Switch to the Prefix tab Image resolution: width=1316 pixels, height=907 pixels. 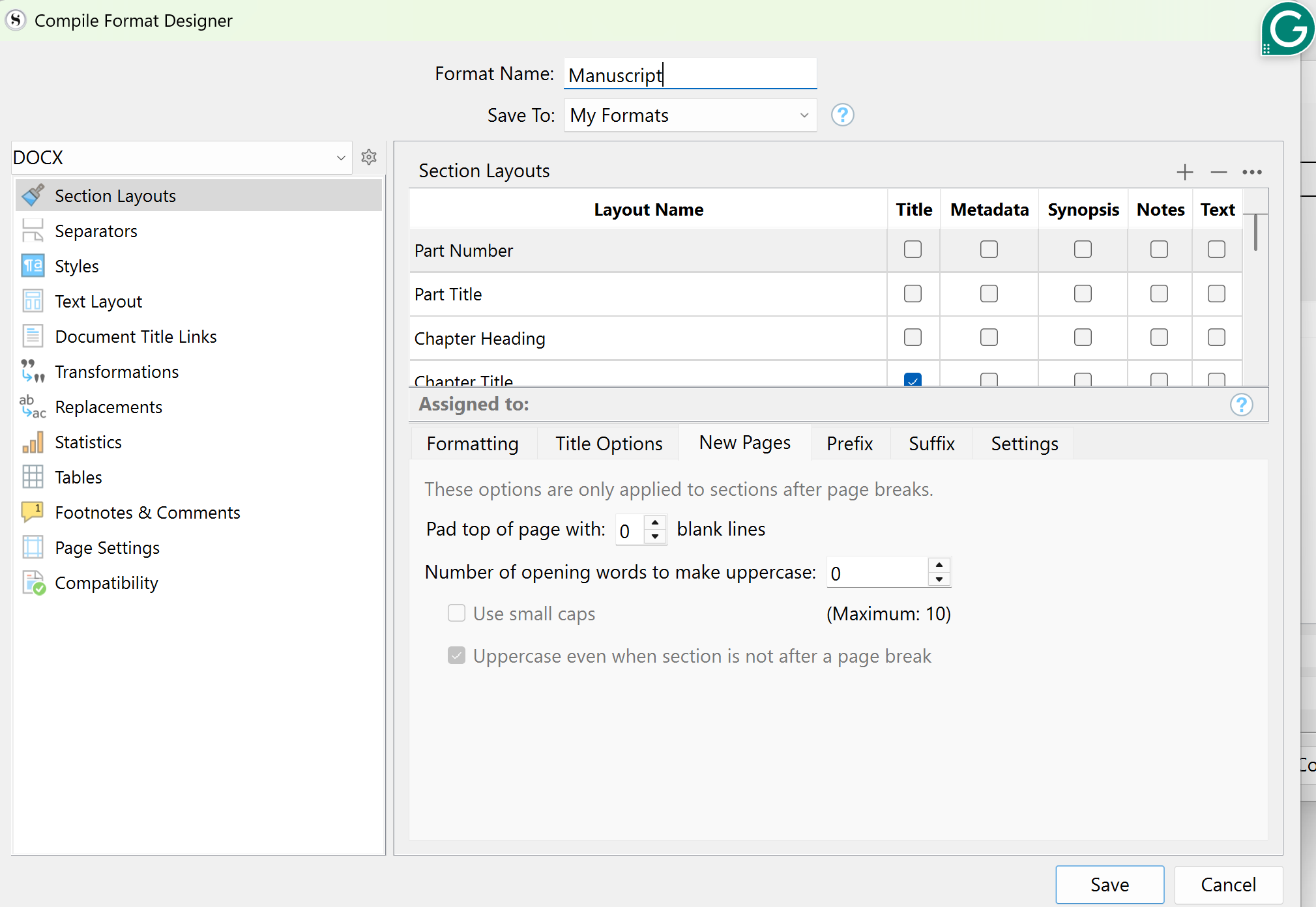(849, 444)
